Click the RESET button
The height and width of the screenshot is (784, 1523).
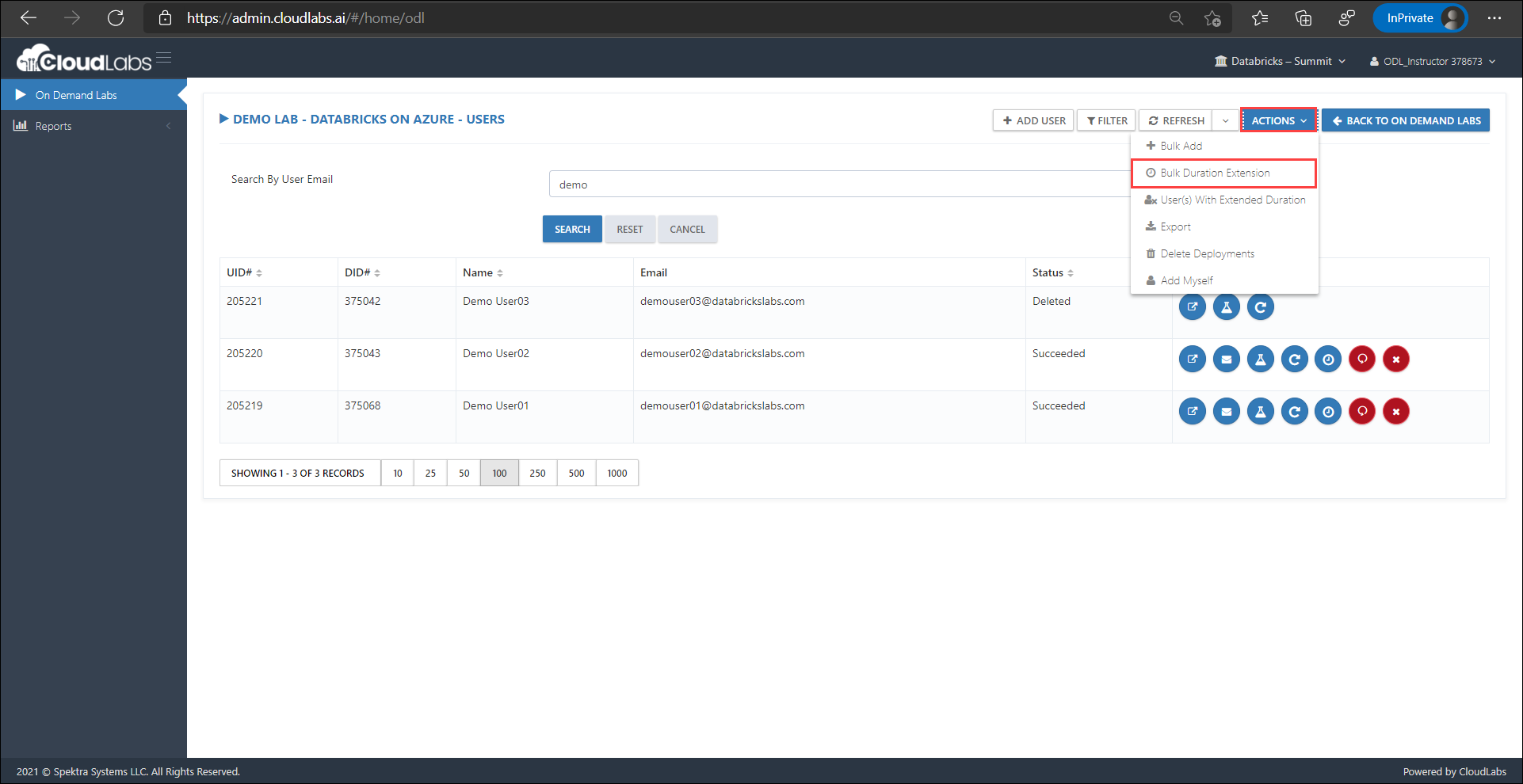630,229
